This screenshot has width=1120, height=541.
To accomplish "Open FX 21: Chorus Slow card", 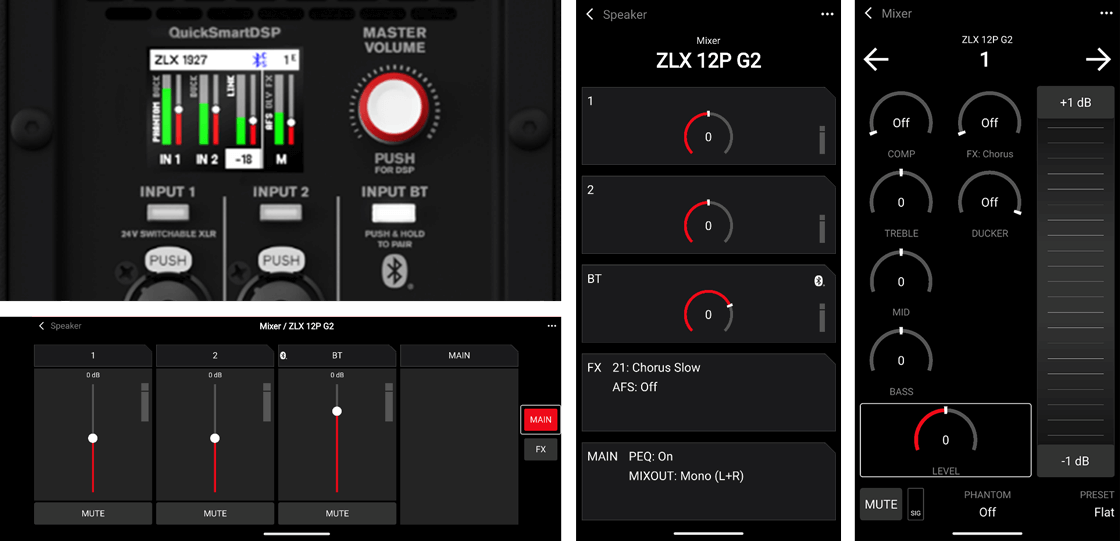I will coord(709,392).
